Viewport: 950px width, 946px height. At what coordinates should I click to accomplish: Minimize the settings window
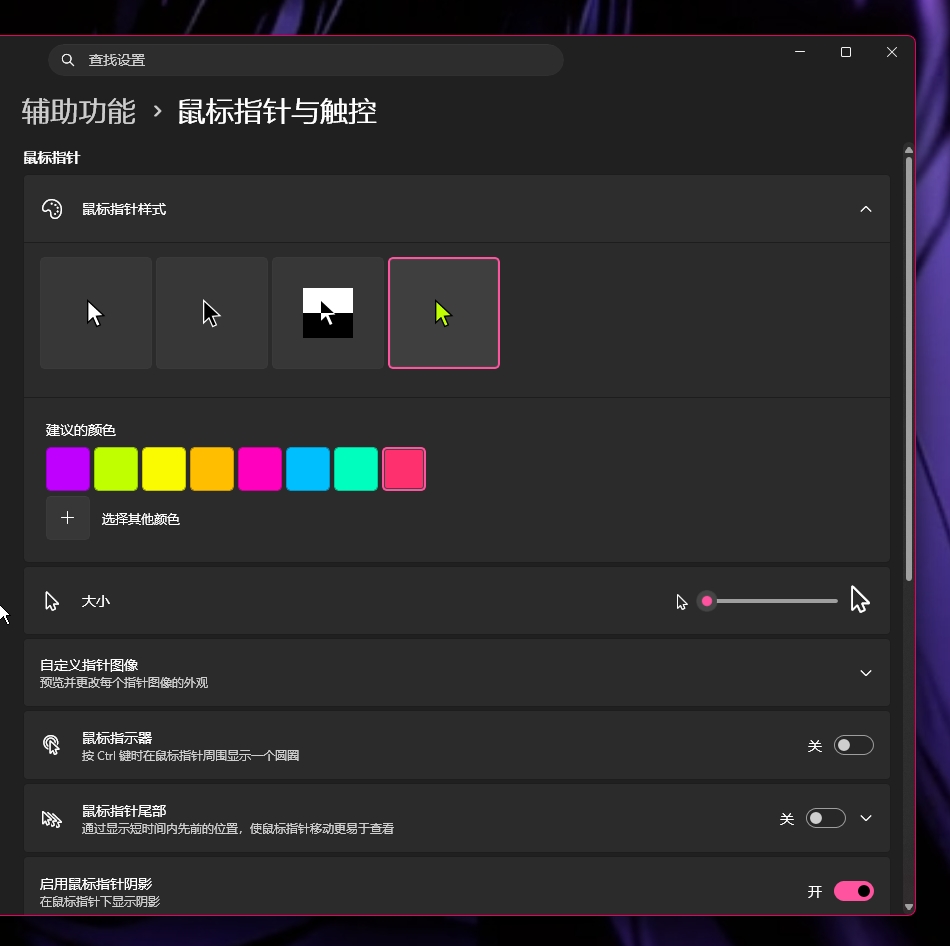coord(800,52)
